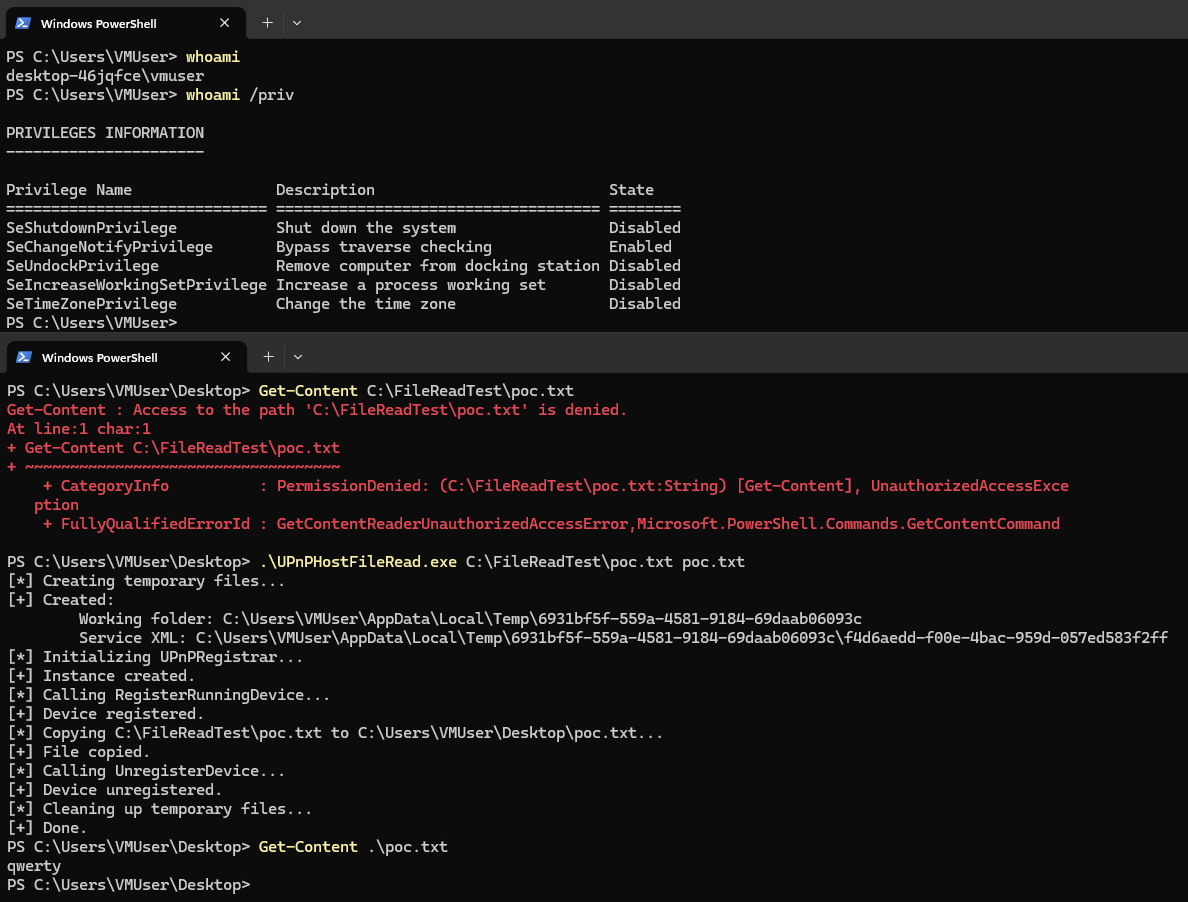1188x902 pixels.
Task: Click 'PRIVILEGES INFORMATION' heading
Action: pos(105,133)
